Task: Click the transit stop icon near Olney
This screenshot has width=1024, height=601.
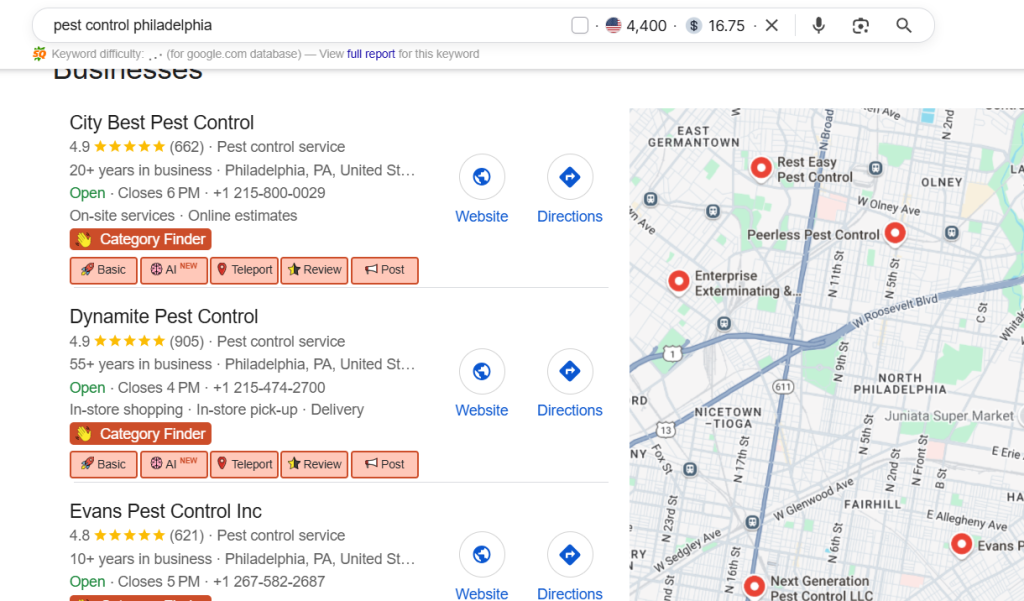Action: pyautogui.click(x=876, y=169)
